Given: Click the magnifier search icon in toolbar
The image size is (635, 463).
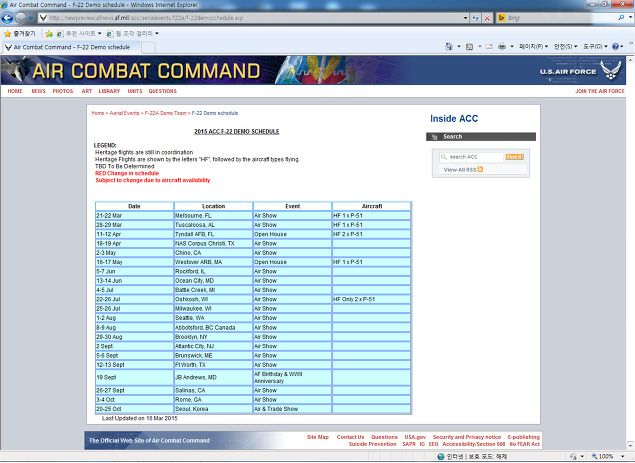Looking at the screenshot, I should pos(621,17).
